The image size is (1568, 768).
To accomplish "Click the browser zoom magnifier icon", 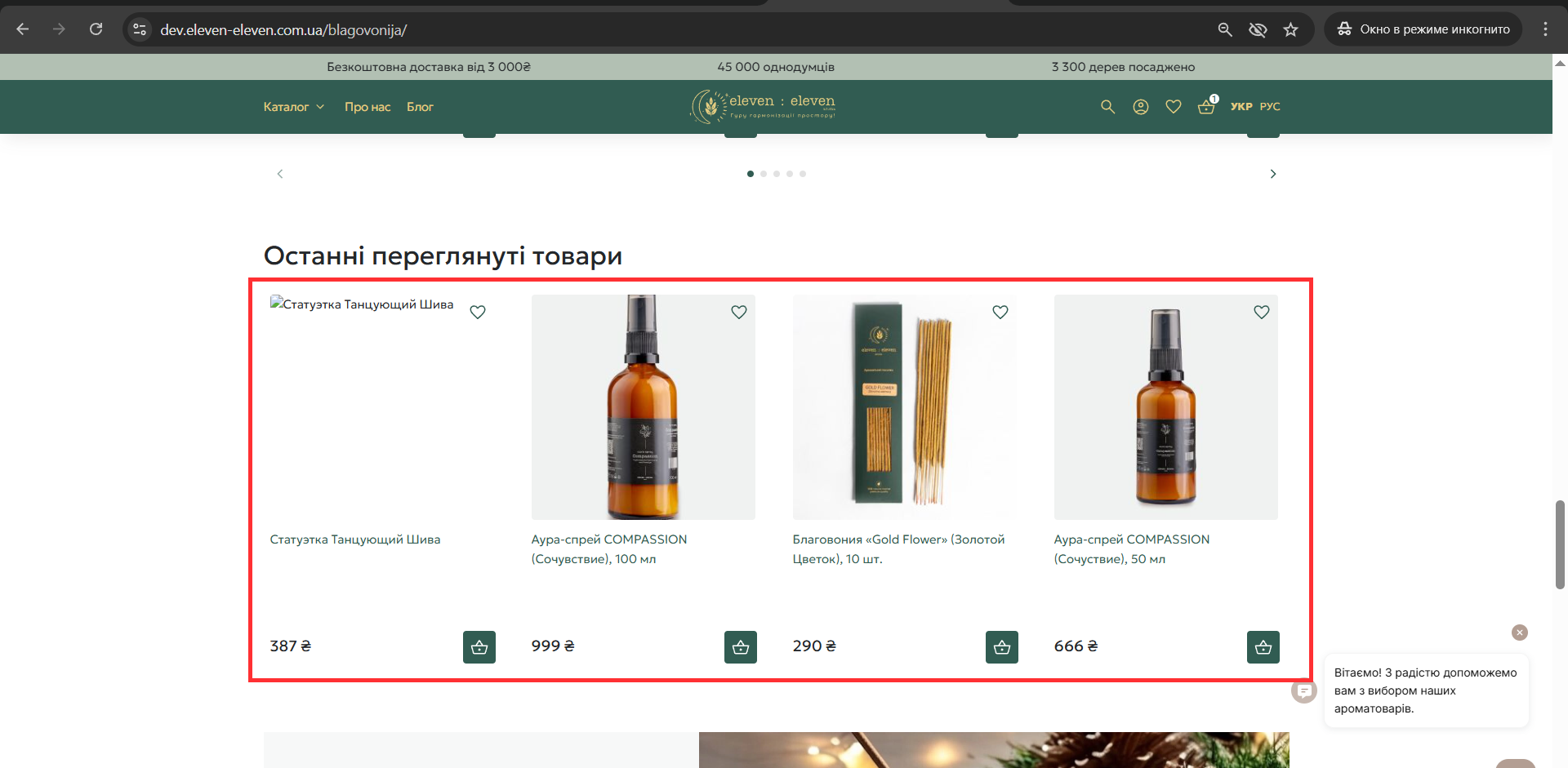I will coord(1225,29).
